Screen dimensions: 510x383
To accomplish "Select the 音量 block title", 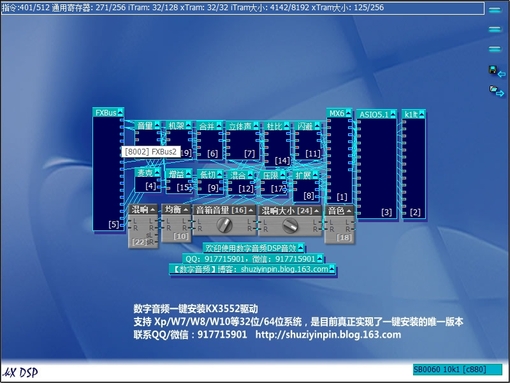I will (x=145, y=126).
